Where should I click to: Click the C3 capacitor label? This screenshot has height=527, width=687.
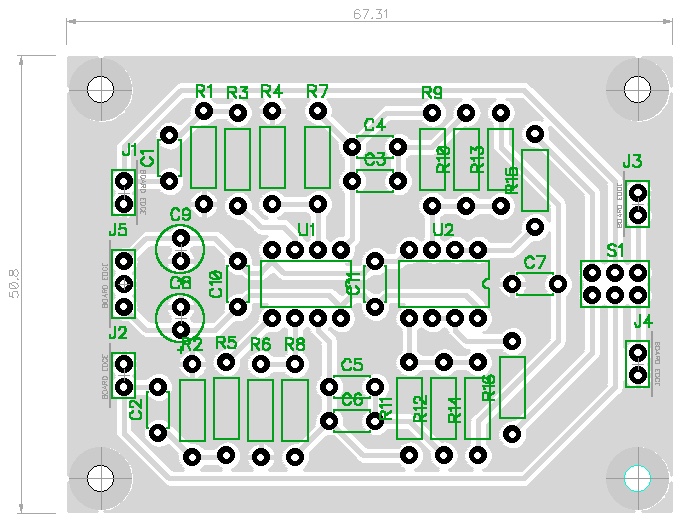point(375,159)
